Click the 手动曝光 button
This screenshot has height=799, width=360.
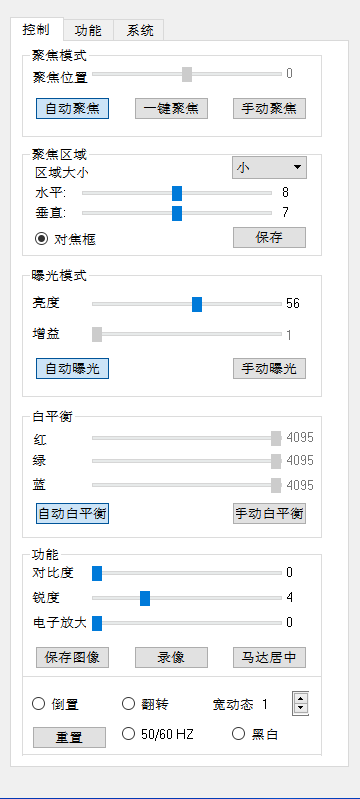pyautogui.click(x=269, y=368)
